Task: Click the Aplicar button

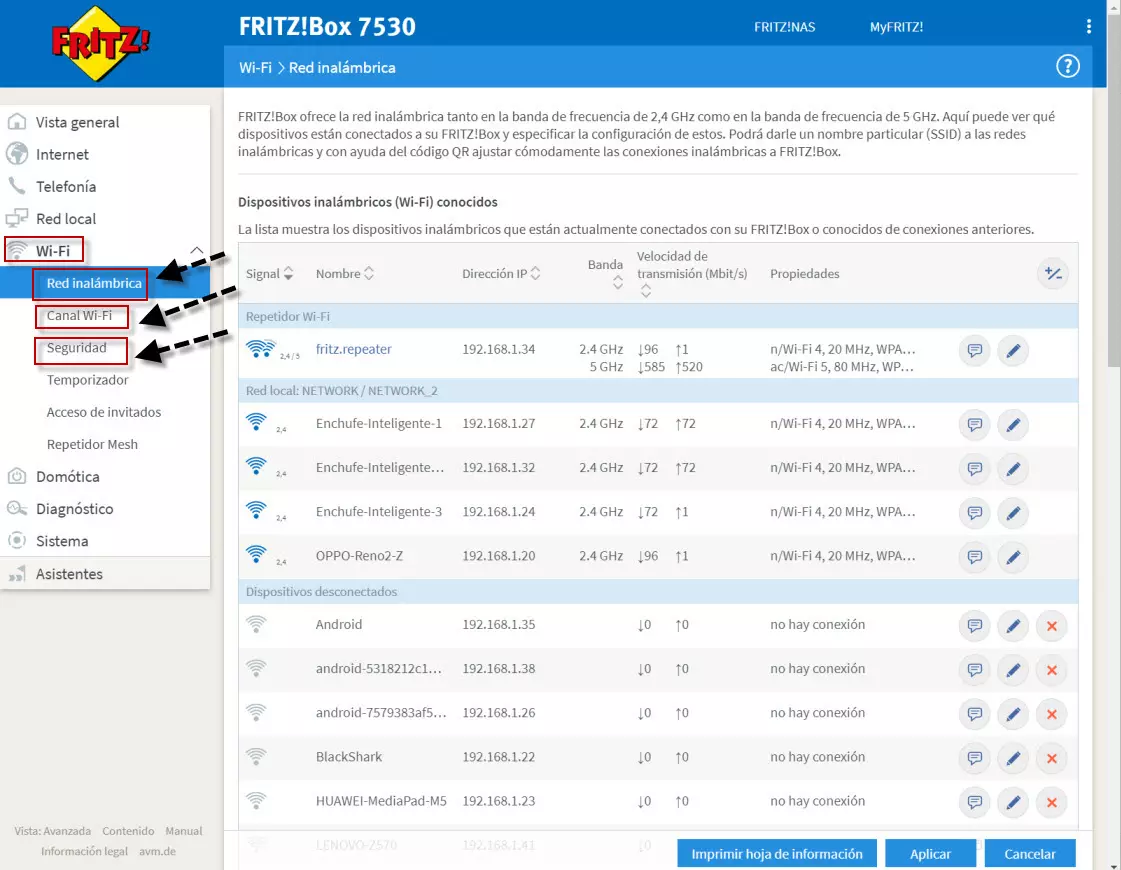Action: click(x=930, y=854)
